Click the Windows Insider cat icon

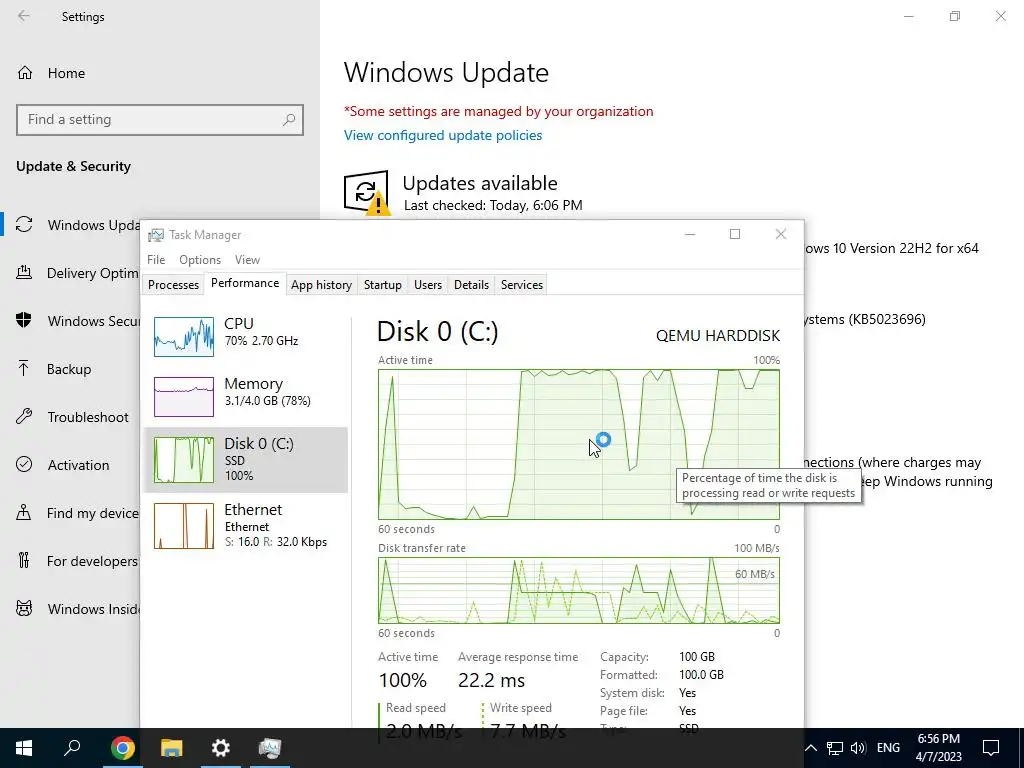[x=24, y=609]
